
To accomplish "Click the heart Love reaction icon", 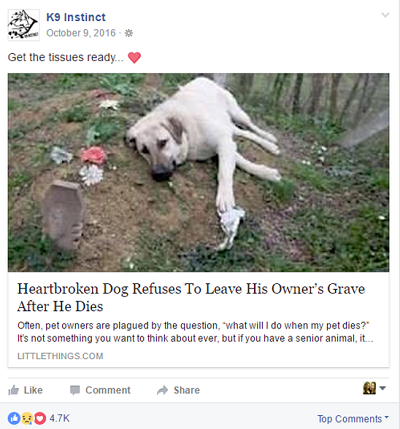I will pyautogui.click(x=40, y=418).
